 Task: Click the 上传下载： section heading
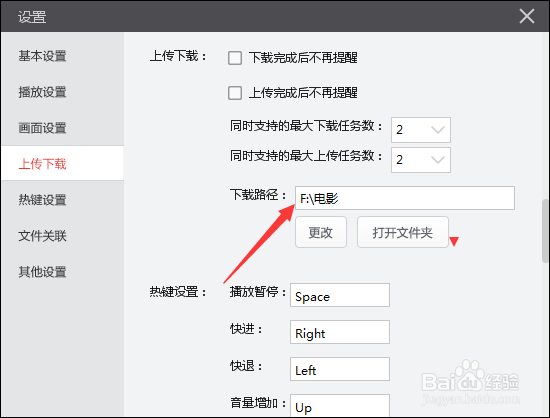(178, 56)
